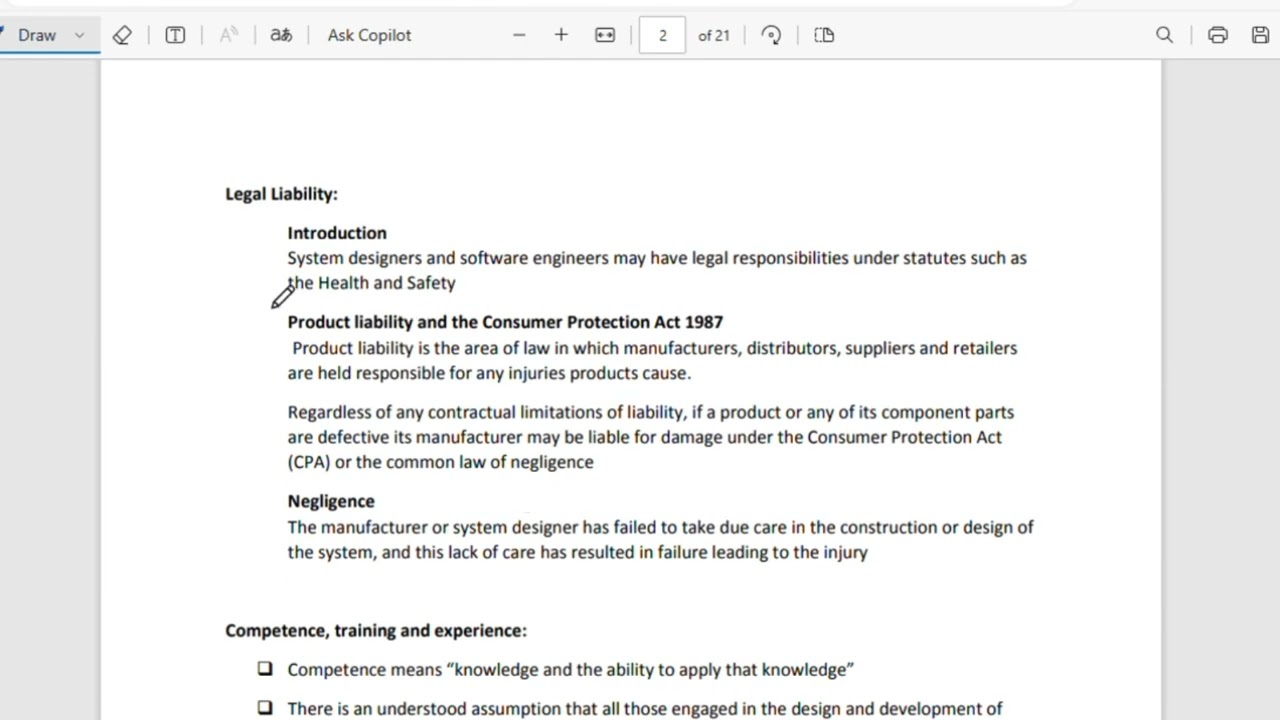Open Ask Copilot
Viewport: 1280px width, 720px height.
[x=369, y=35]
